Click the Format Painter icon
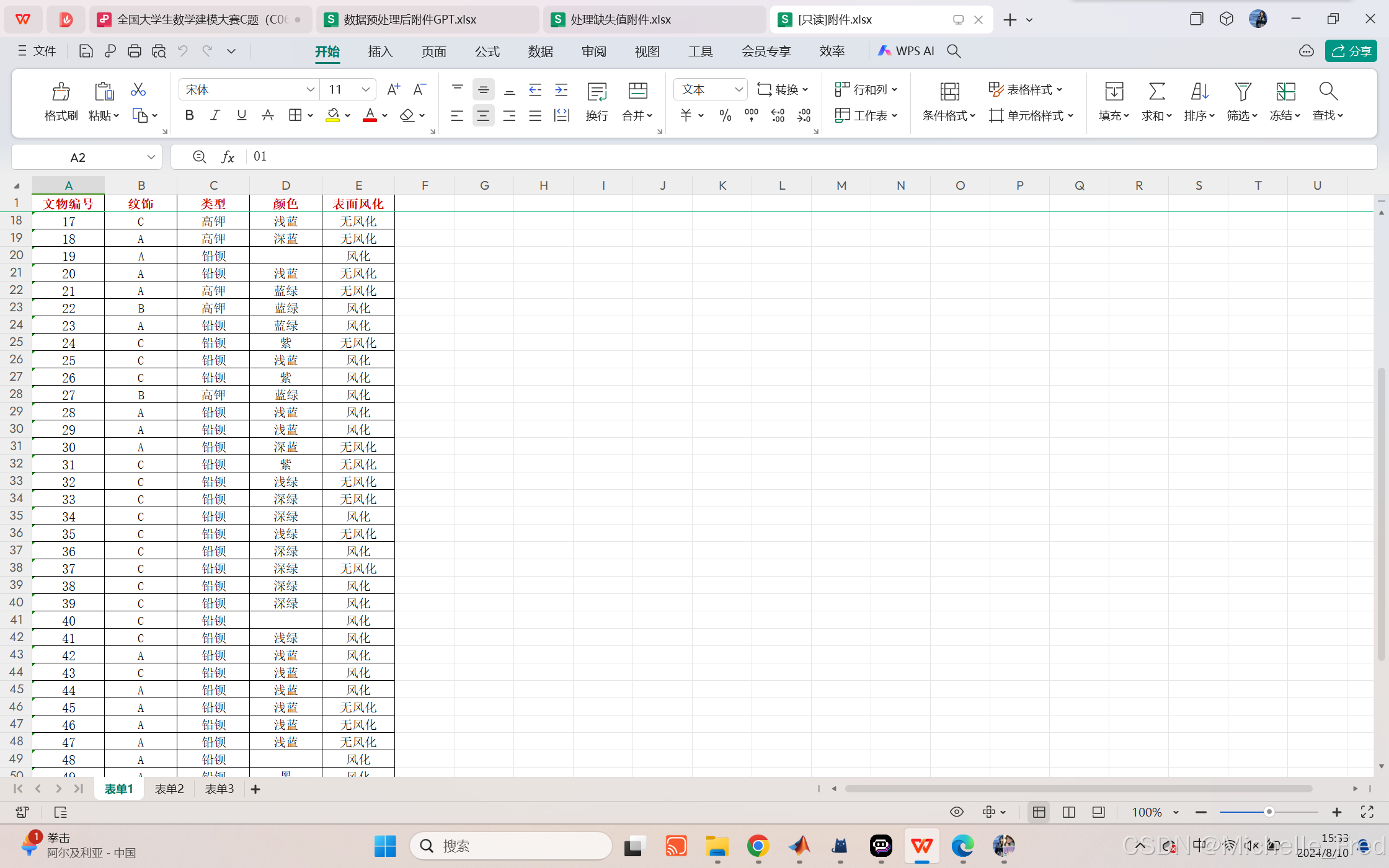 point(61,92)
